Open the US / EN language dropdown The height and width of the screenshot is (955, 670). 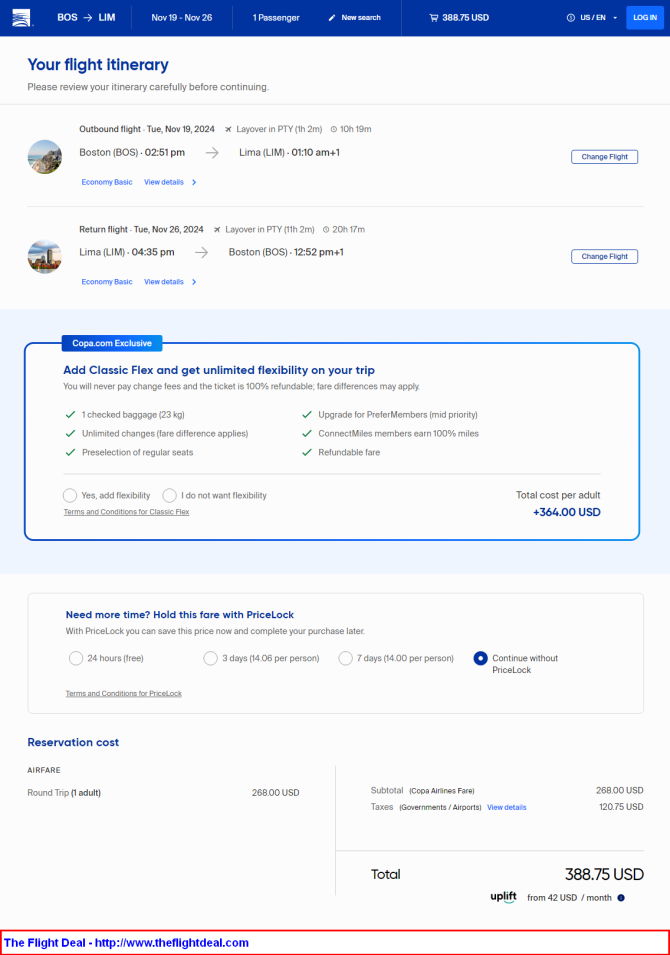click(598, 18)
